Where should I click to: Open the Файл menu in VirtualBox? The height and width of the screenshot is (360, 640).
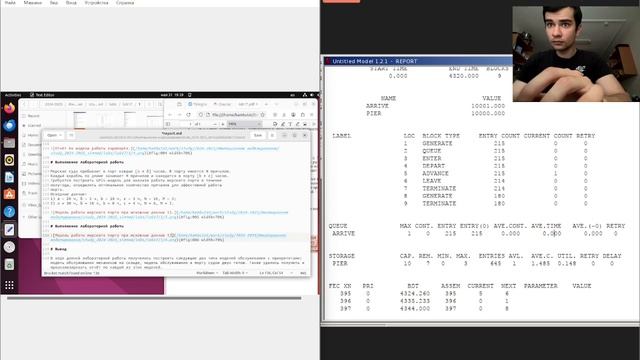tap(10, 2)
